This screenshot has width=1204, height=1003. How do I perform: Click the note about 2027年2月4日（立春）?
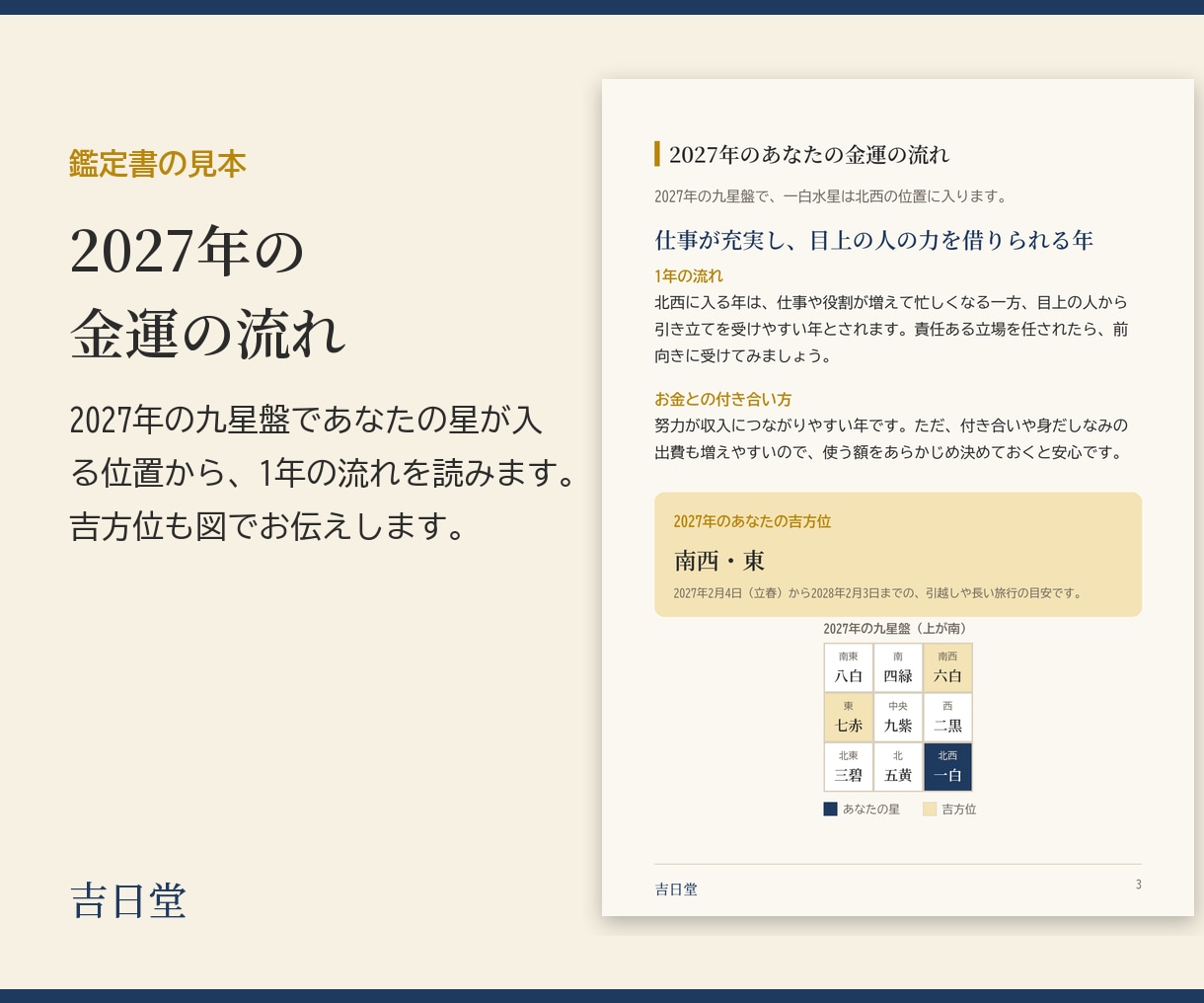878,593
